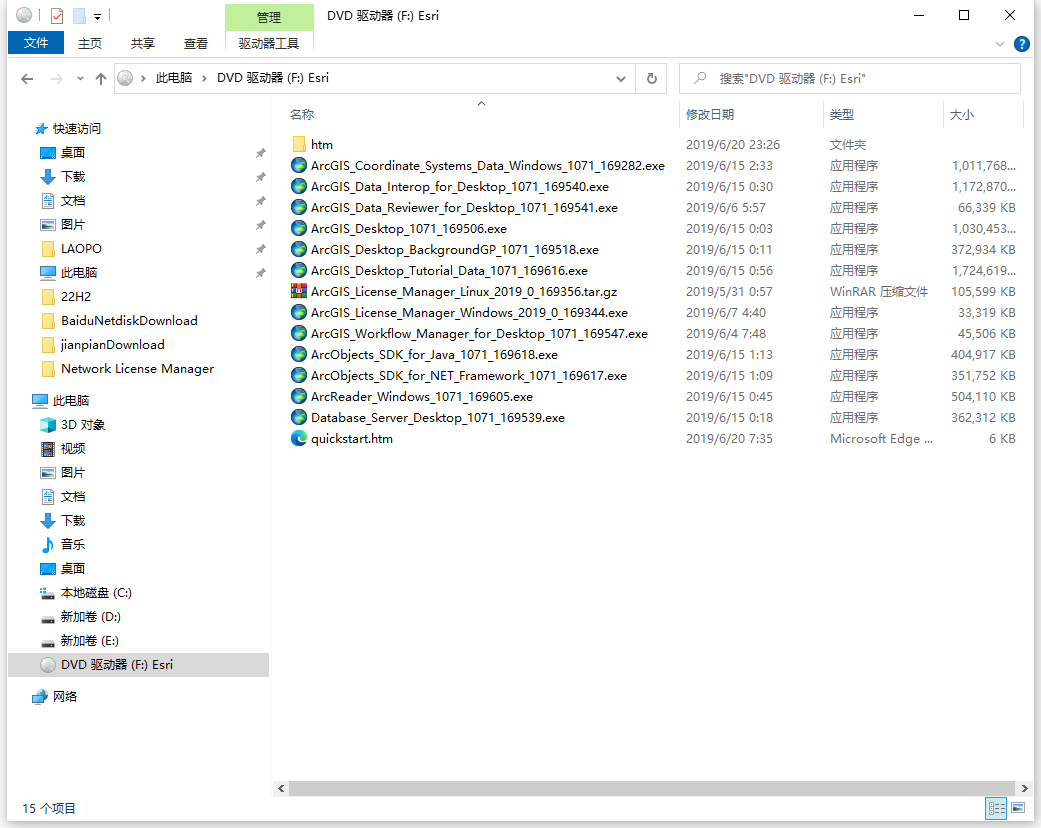Switch to details view icon in status bar

997,808
